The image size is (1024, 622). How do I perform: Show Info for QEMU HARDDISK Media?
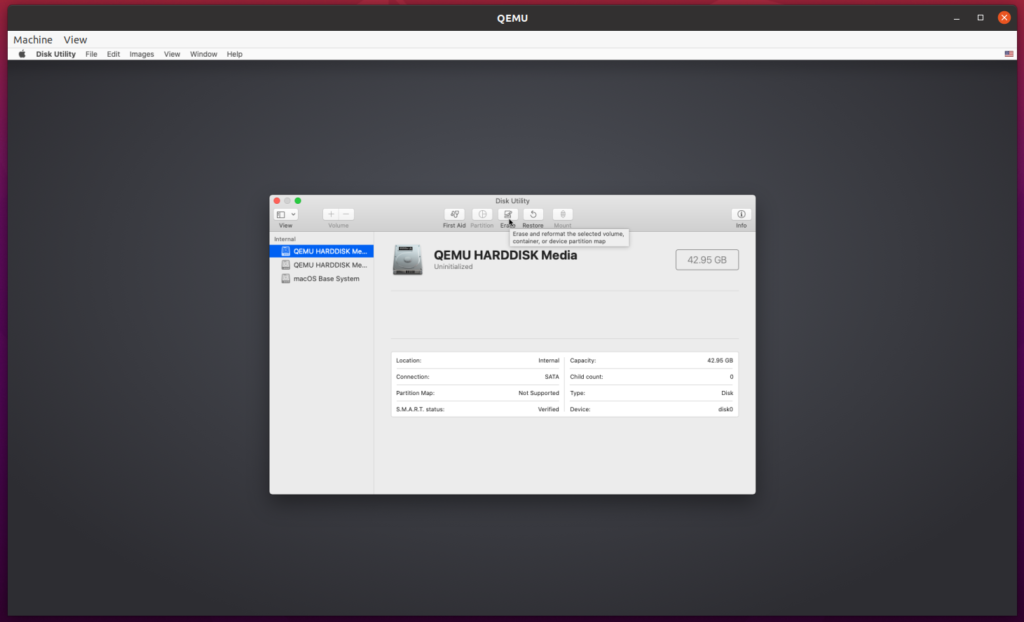point(741,214)
